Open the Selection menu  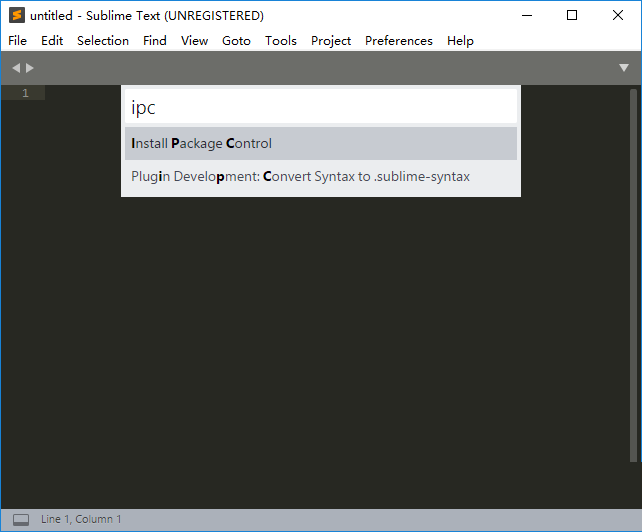pos(103,41)
